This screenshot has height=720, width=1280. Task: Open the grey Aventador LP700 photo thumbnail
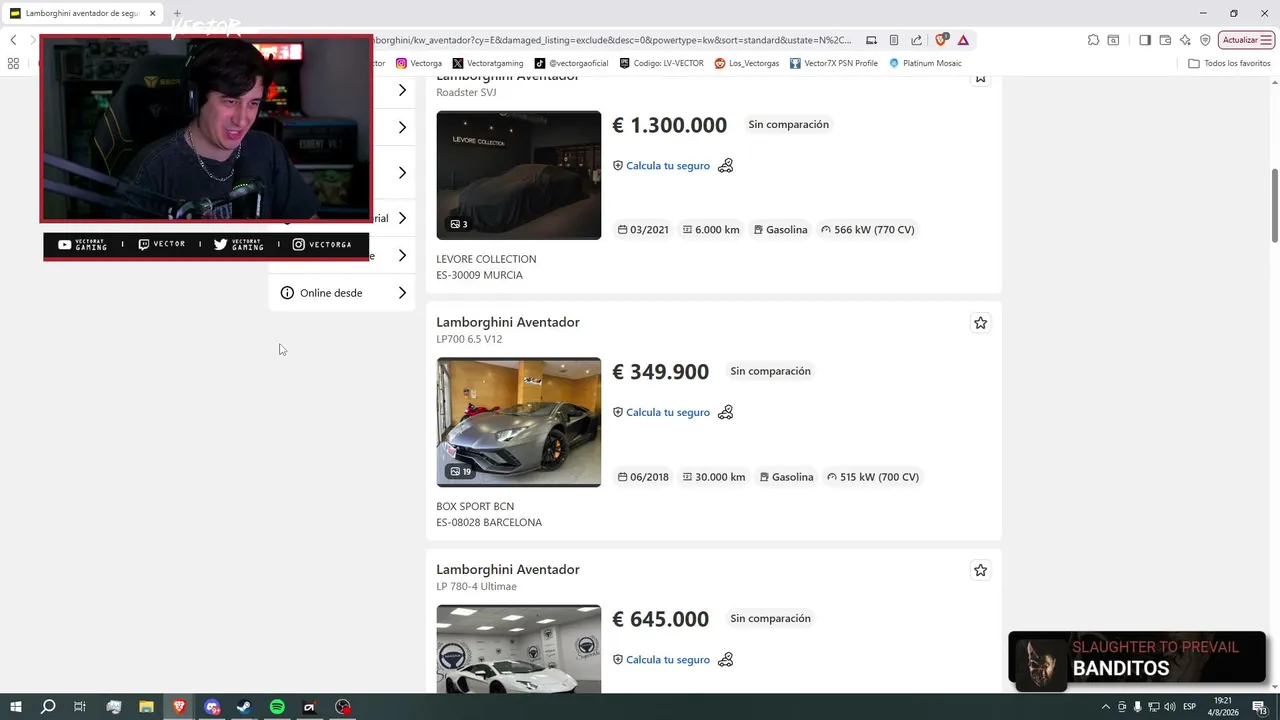(x=519, y=422)
